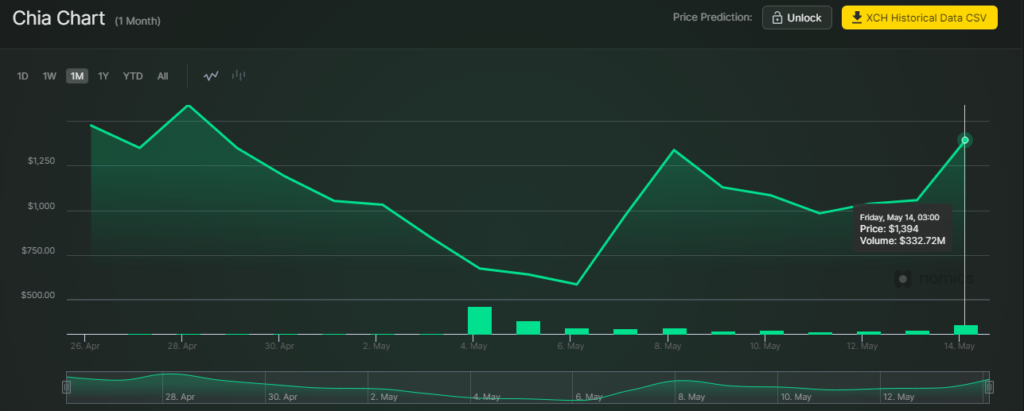Click the lock icon in Unlock button
The height and width of the screenshot is (411, 1024).
[x=777, y=18]
